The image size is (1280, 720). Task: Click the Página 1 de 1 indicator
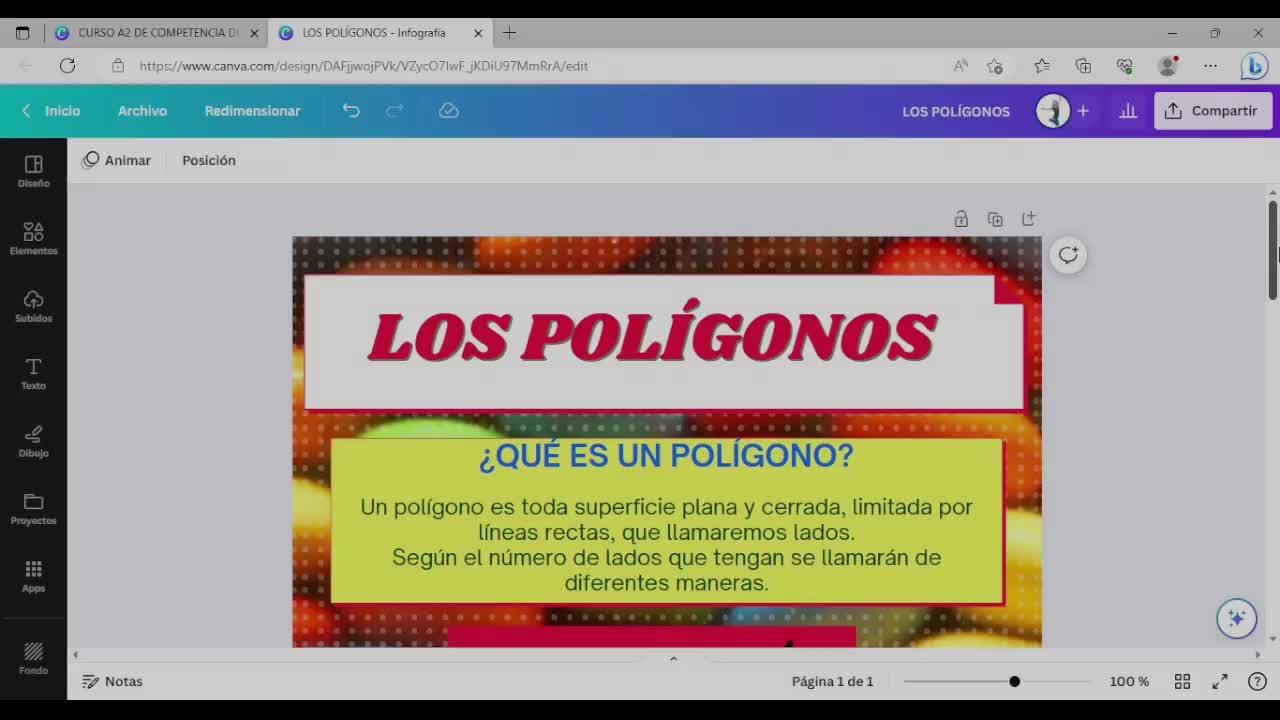[x=832, y=681]
